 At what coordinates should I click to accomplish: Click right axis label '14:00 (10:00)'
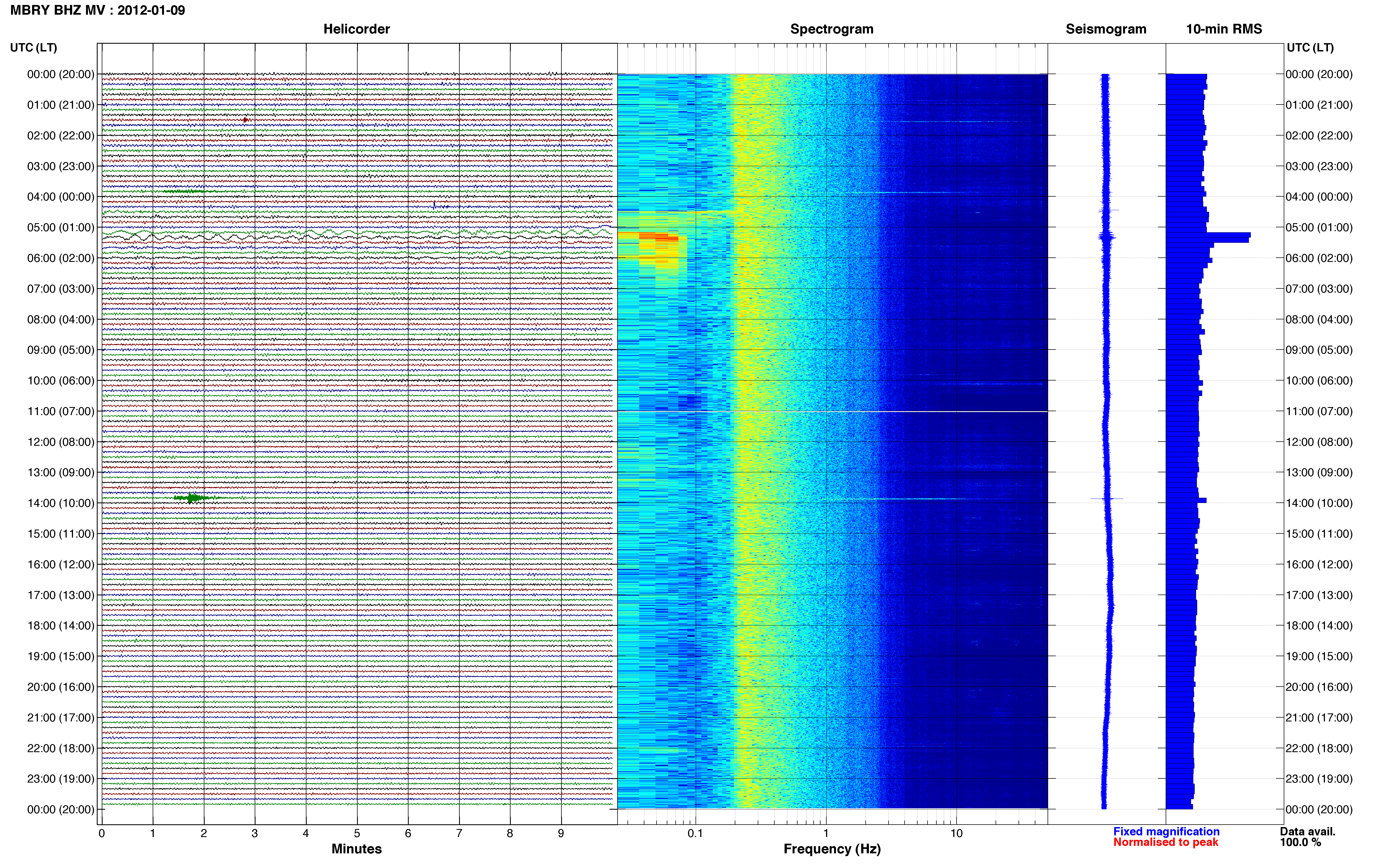1319,503
